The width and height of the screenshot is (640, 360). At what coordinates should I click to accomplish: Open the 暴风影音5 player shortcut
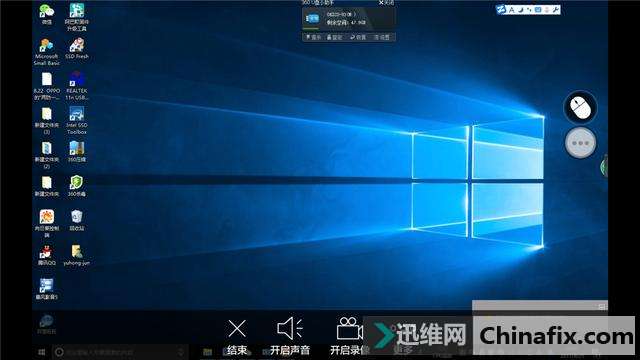(47, 289)
